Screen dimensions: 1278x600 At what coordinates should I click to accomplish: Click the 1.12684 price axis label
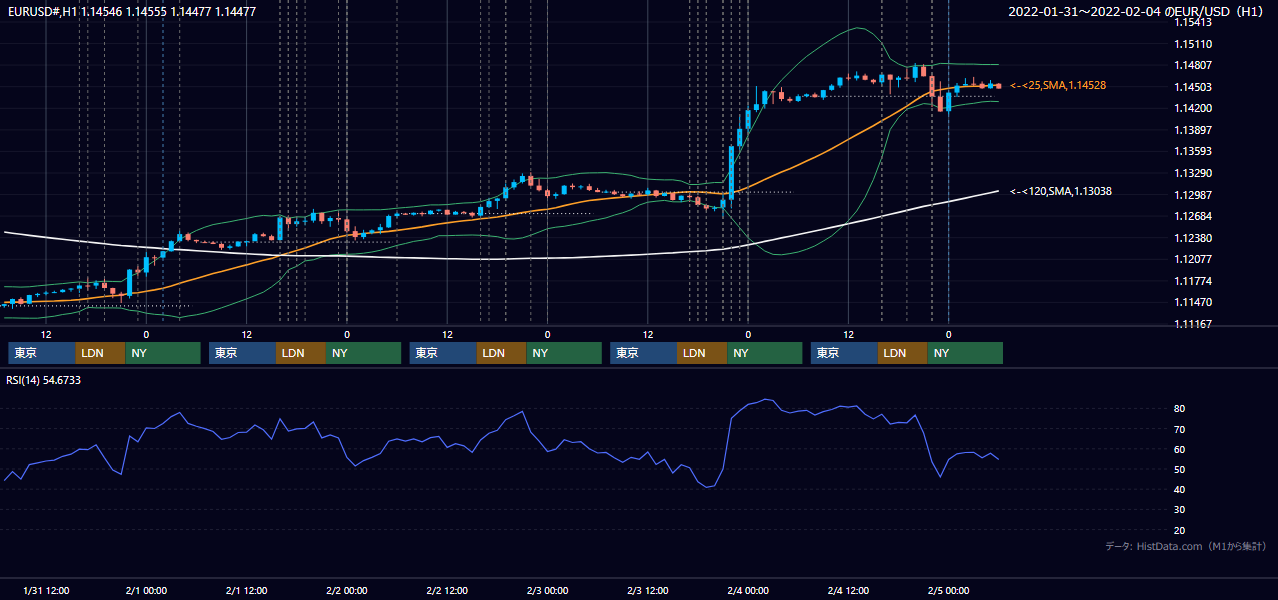[1193, 216]
